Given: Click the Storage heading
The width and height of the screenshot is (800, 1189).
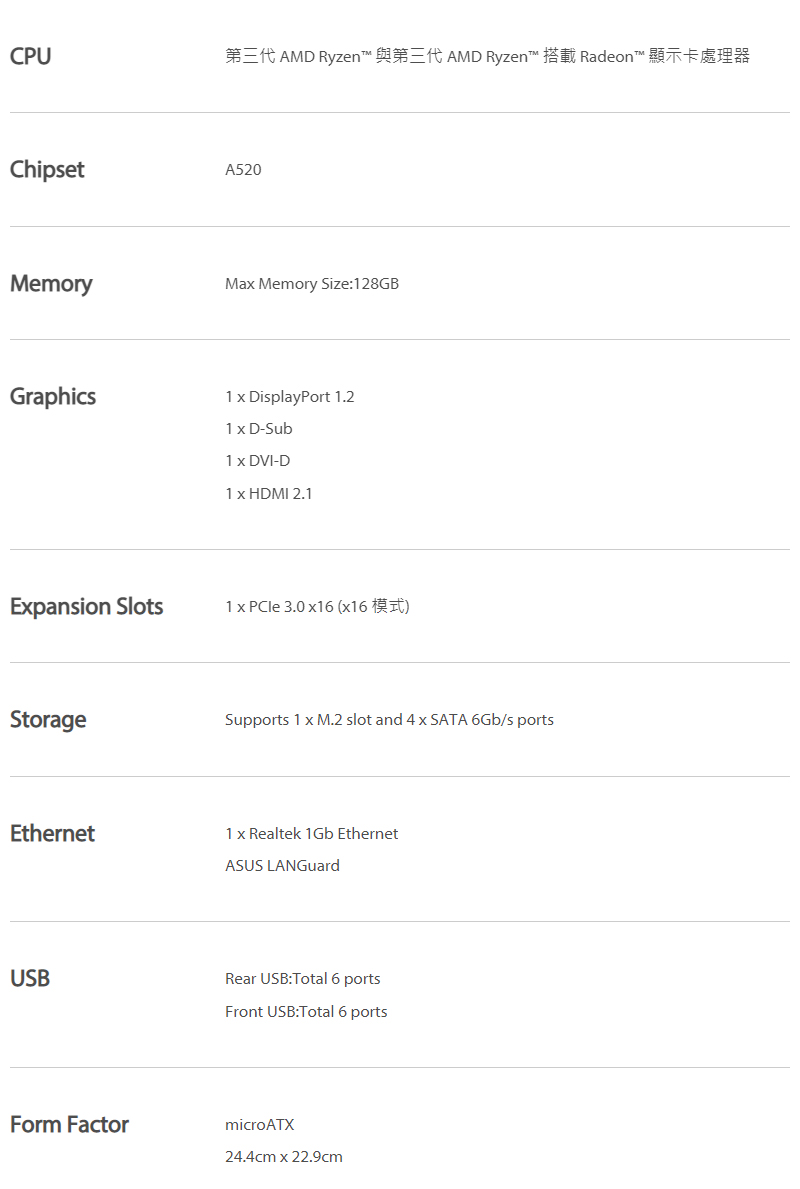Looking at the screenshot, I should [48, 720].
